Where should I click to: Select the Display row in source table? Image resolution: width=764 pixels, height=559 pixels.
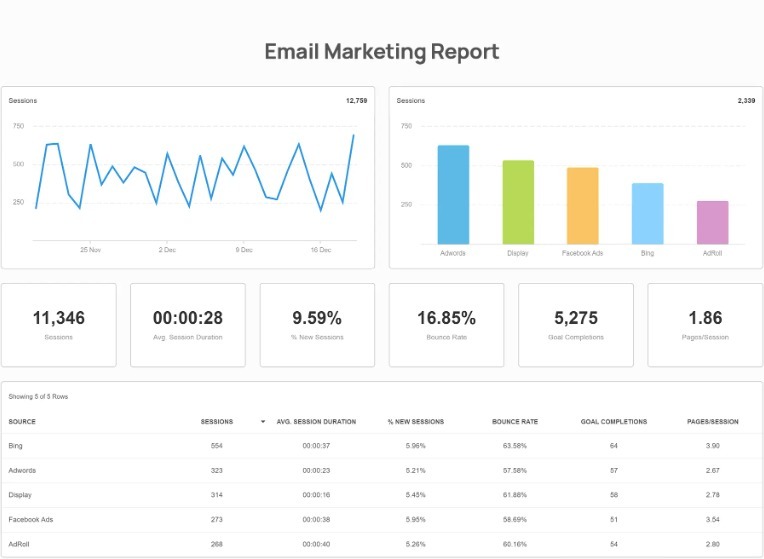coord(382,495)
